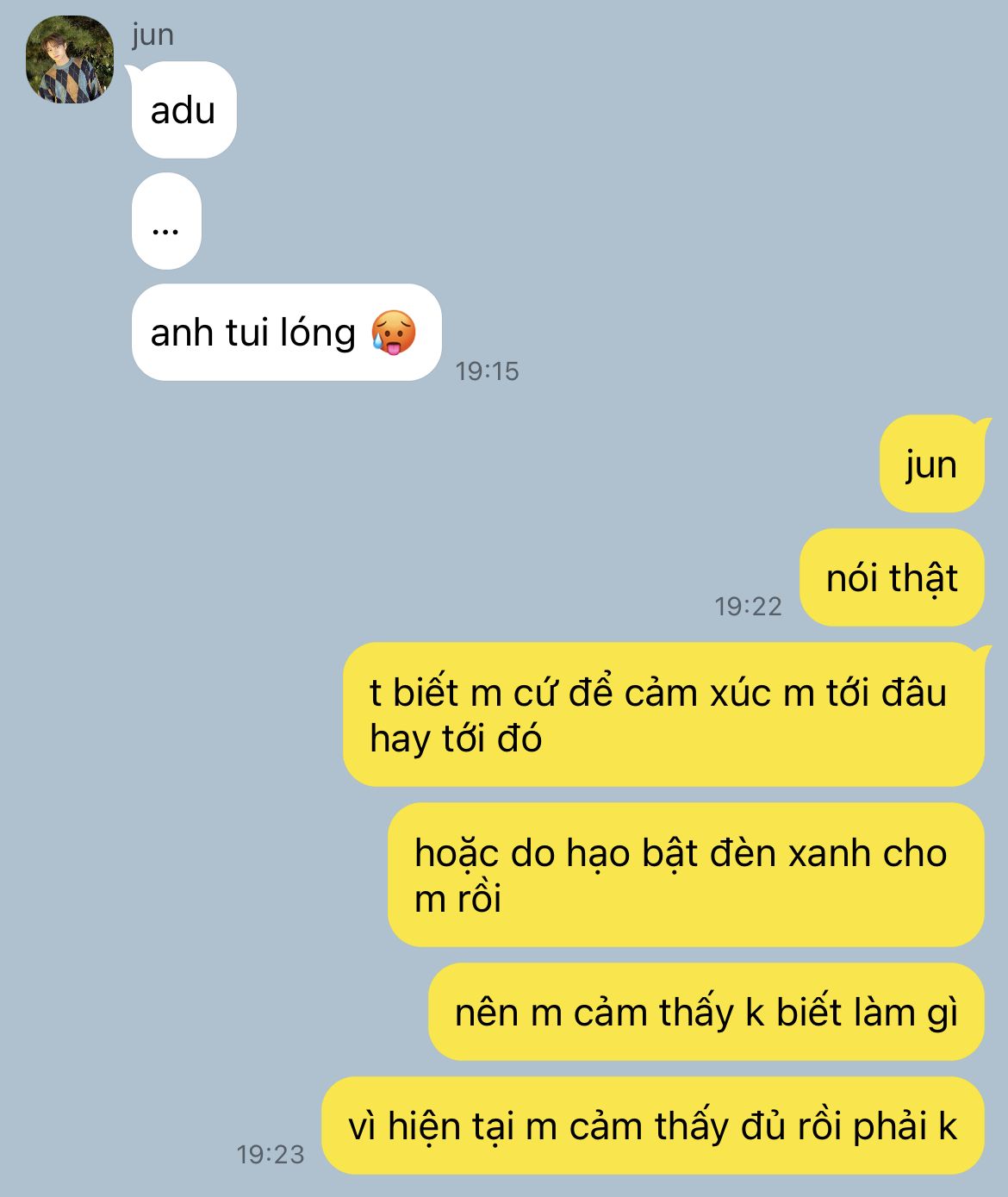Tap the hot face emoji in message
This screenshot has width=1008, height=1197.
coord(394,333)
